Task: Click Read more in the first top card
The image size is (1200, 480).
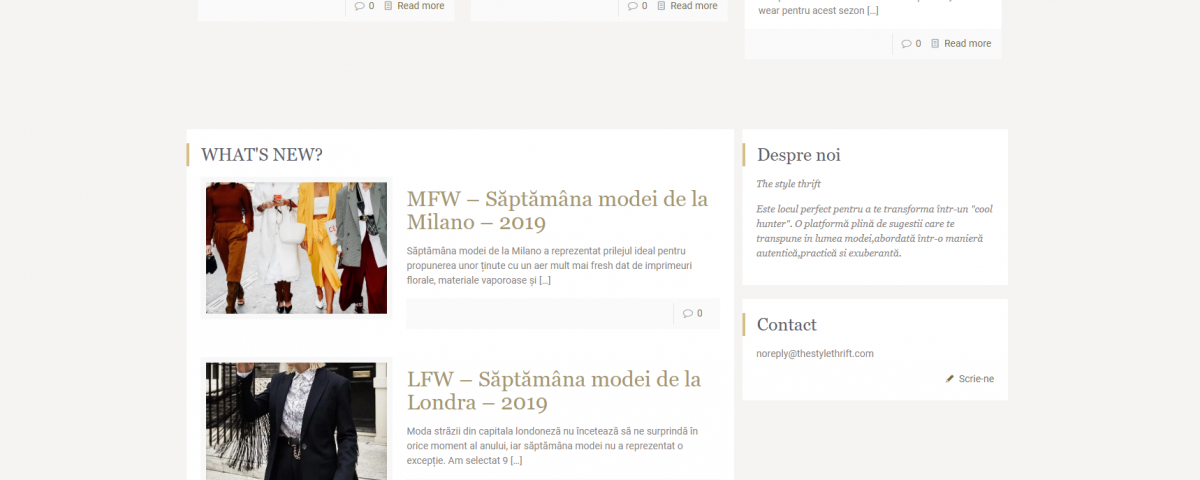Action: [x=421, y=6]
